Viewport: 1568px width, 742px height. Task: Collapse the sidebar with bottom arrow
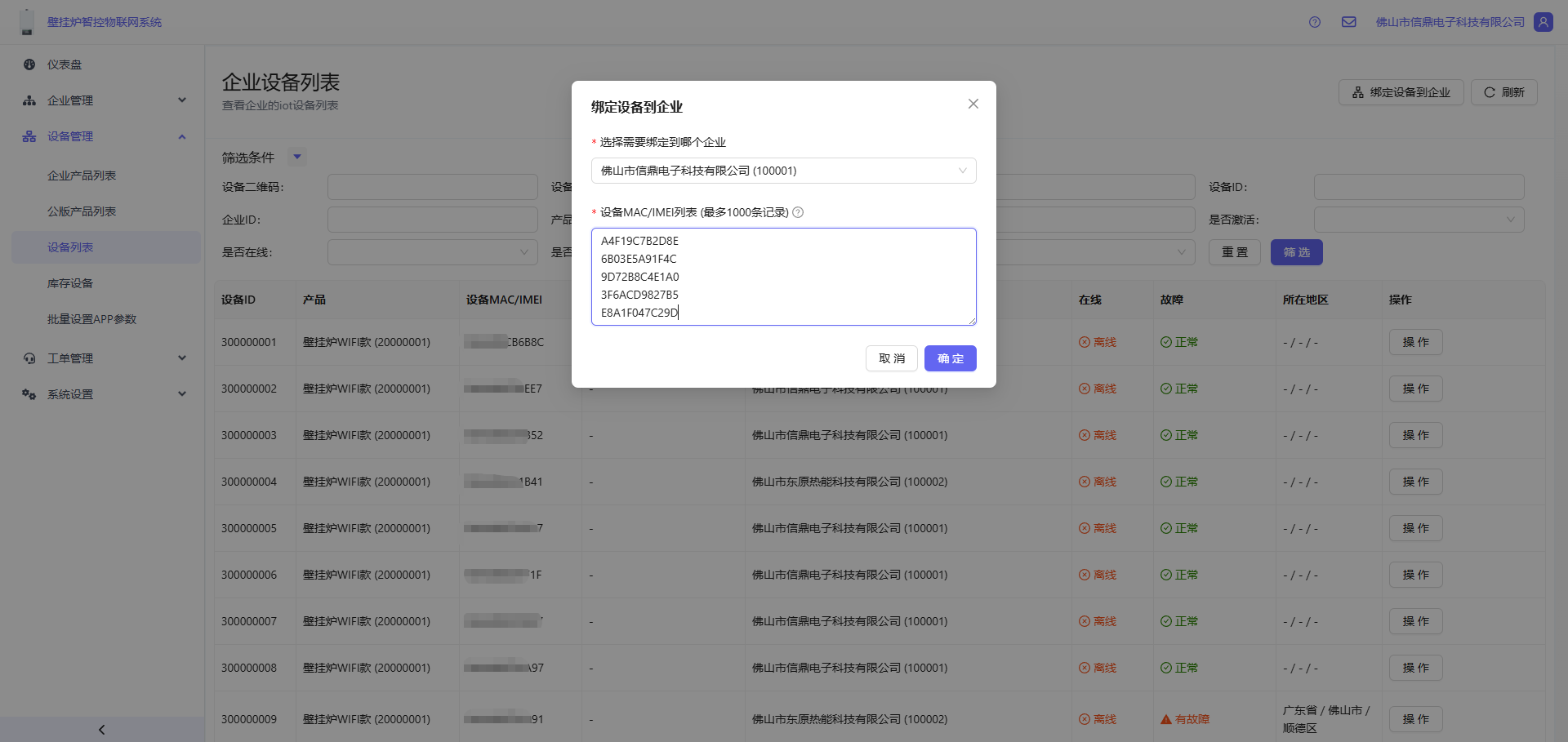coord(101,729)
